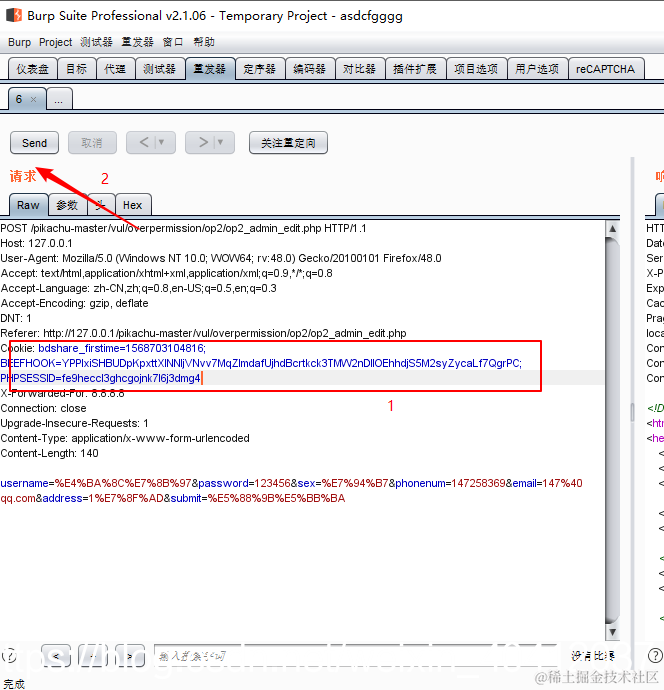The height and width of the screenshot is (690, 664).
Task: Click the request search help icon
Action: [x=10, y=656]
